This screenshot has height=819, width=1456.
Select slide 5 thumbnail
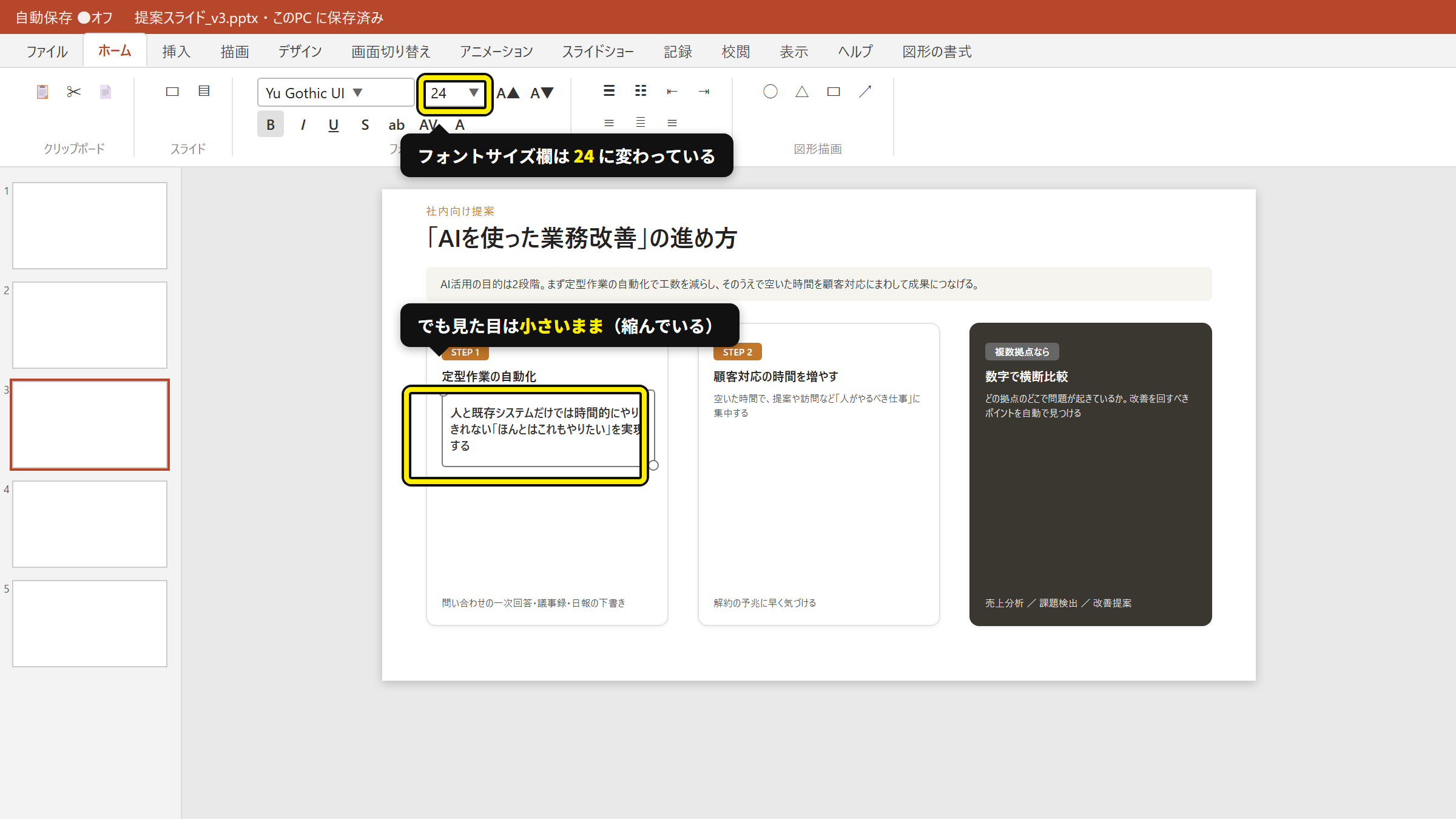(90, 624)
